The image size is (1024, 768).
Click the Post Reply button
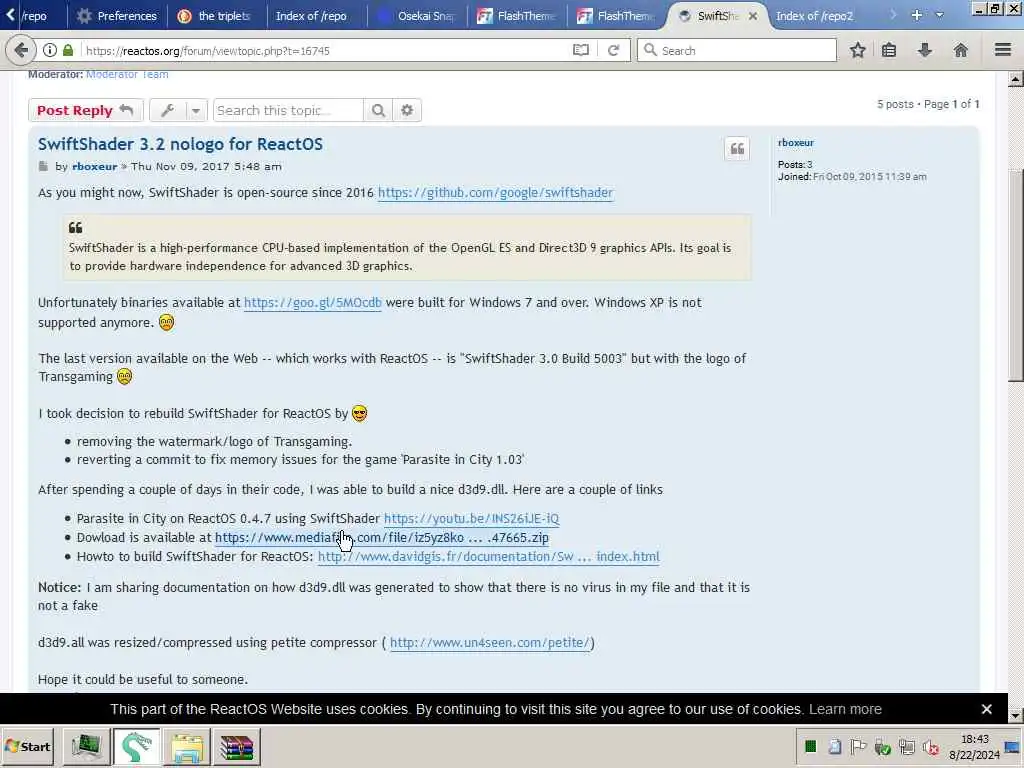tap(86, 110)
